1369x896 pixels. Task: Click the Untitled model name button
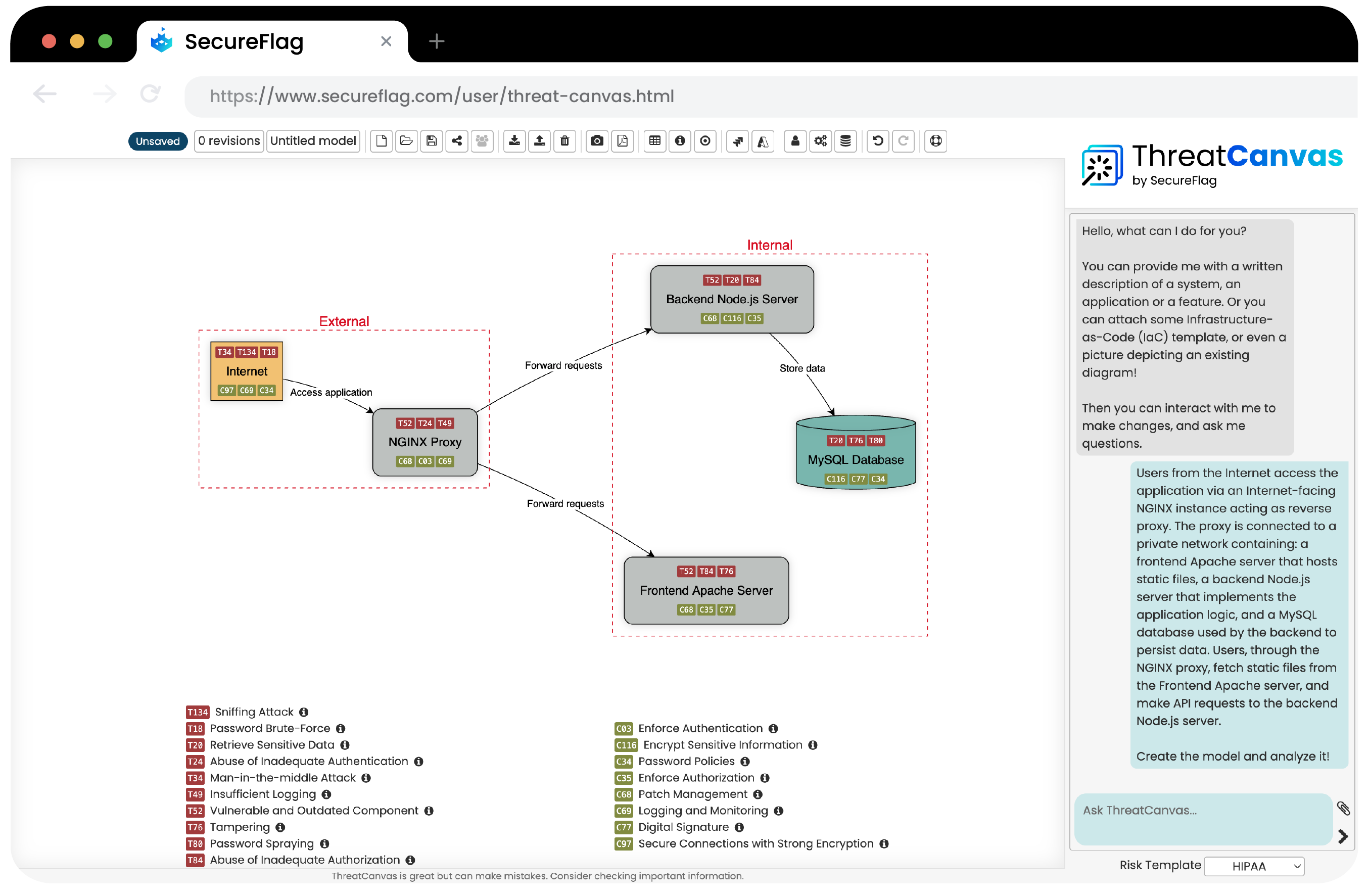click(313, 141)
